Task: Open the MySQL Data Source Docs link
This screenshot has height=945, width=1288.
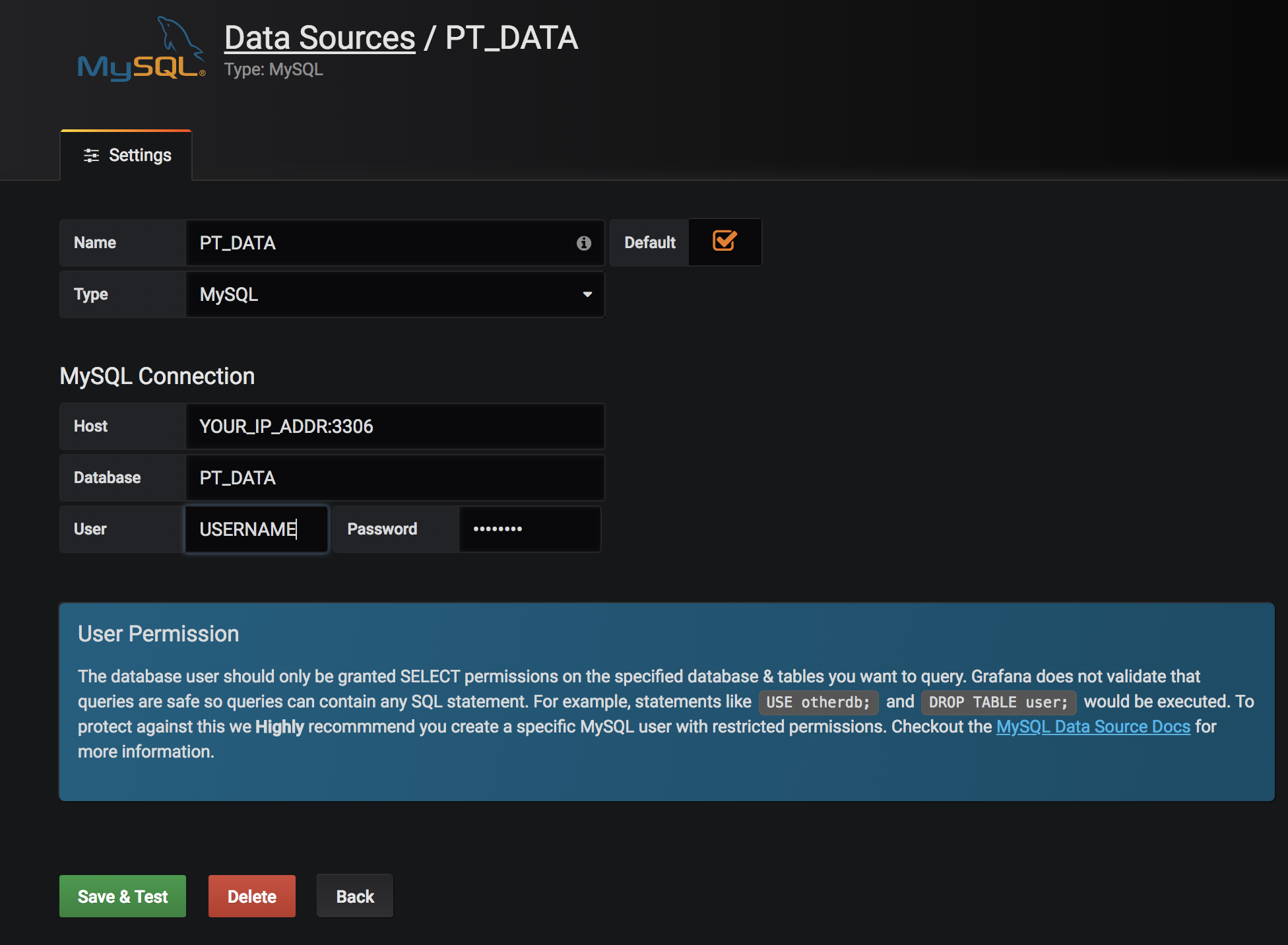Action: pos(1093,727)
